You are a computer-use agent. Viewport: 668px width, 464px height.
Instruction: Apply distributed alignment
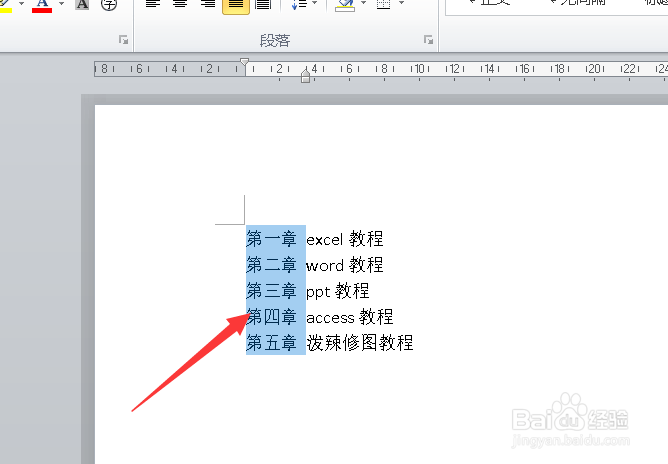tap(263, 4)
